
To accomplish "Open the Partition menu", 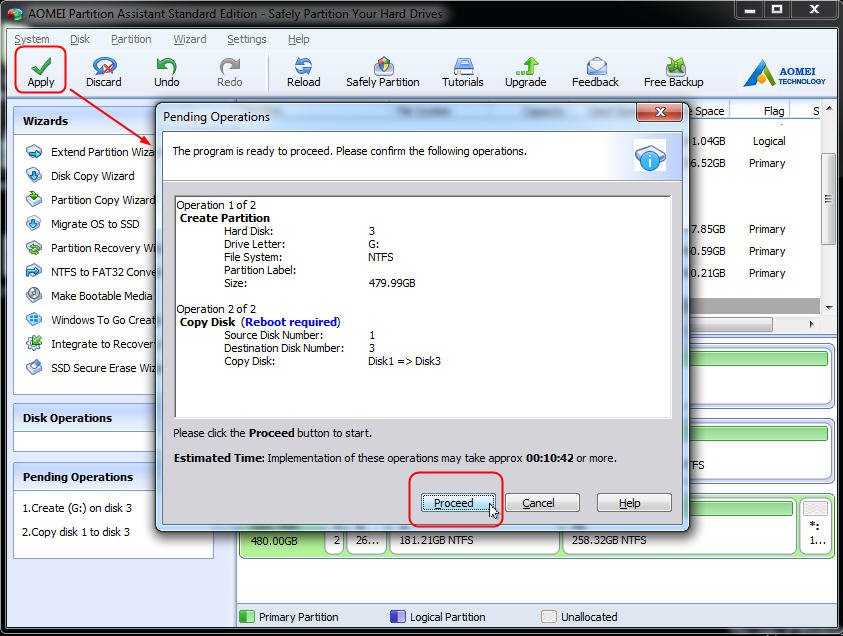I will coord(131,39).
